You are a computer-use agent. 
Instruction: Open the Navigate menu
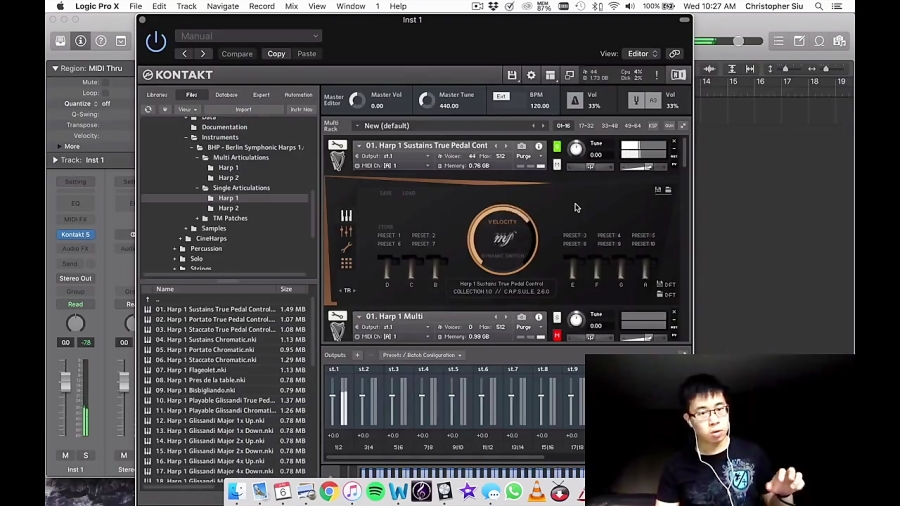[x=223, y=6]
